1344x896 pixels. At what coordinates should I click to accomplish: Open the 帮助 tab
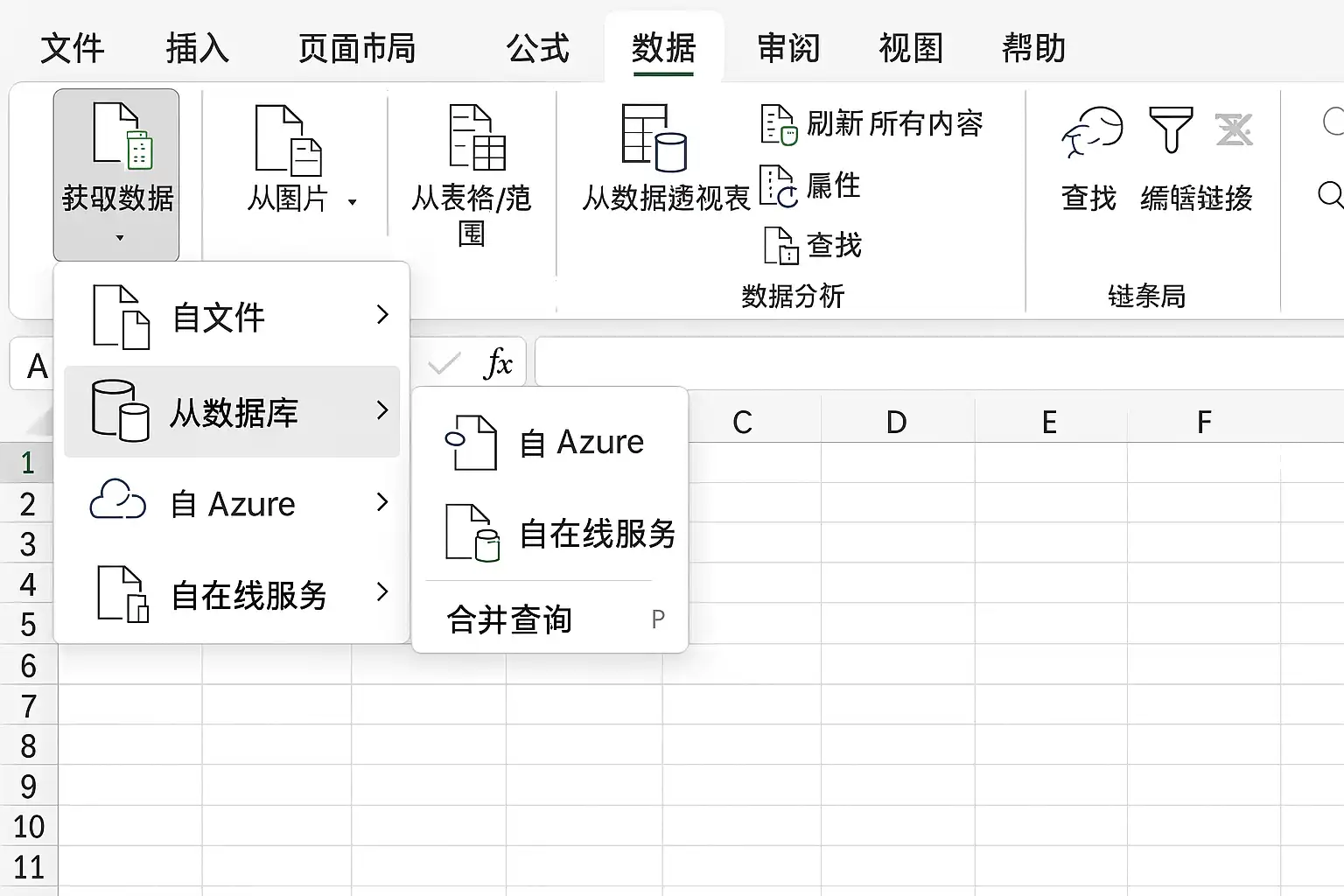pyautogui.click(x=1034, y=48)
